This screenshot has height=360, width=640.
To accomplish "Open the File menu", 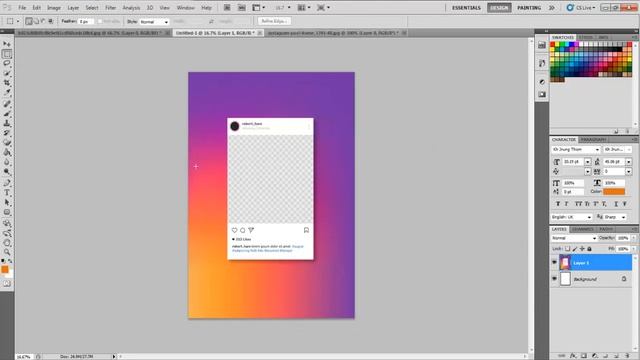I will click(22, 8).
